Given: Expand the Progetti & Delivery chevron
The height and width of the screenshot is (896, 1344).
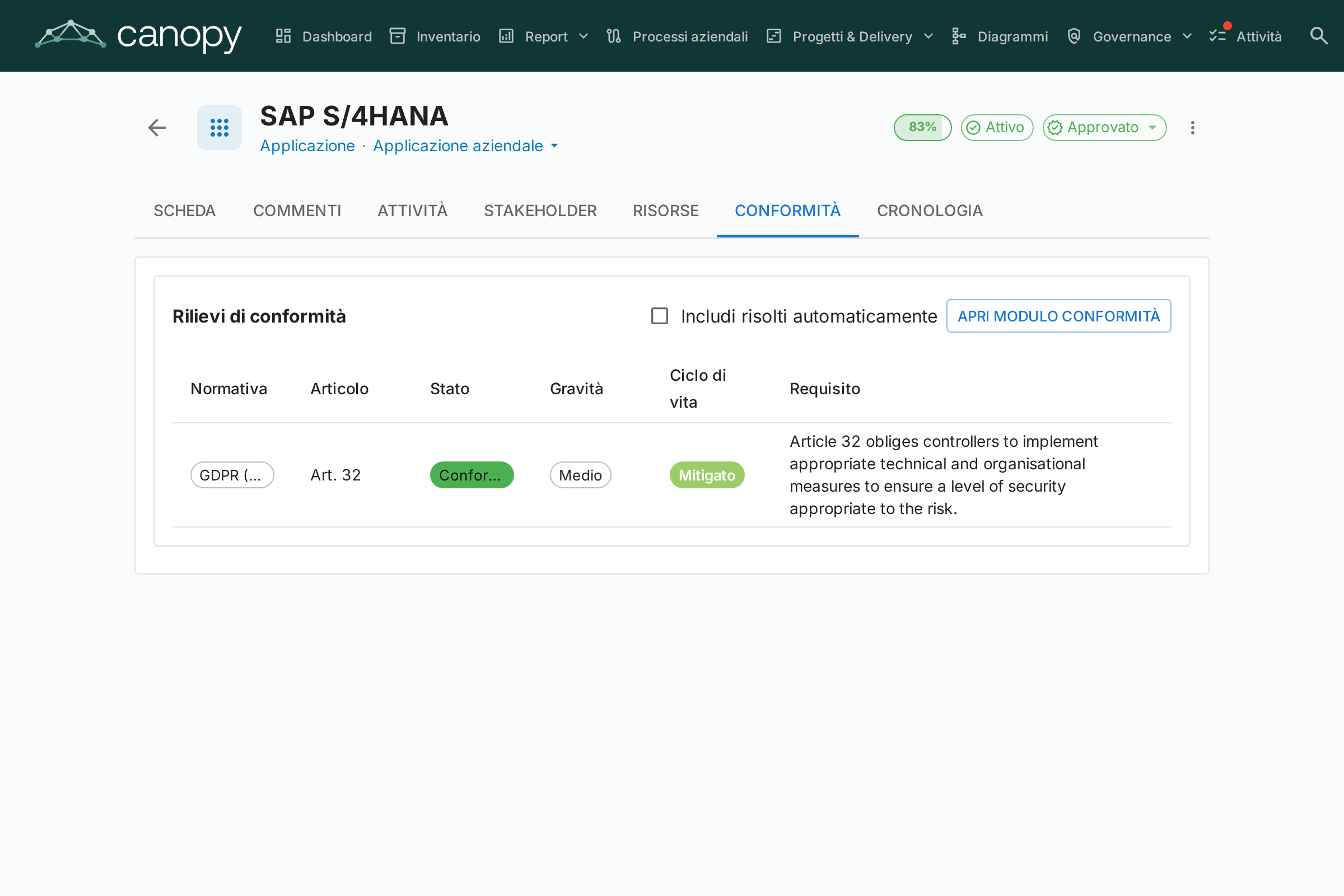Looking at the screenshot, I should 928,36.
